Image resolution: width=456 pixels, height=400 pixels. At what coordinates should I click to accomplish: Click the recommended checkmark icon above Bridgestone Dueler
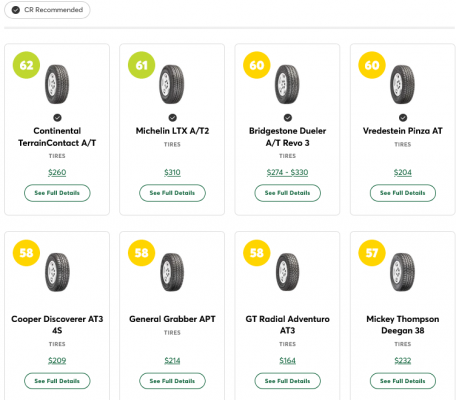[288, 118]
